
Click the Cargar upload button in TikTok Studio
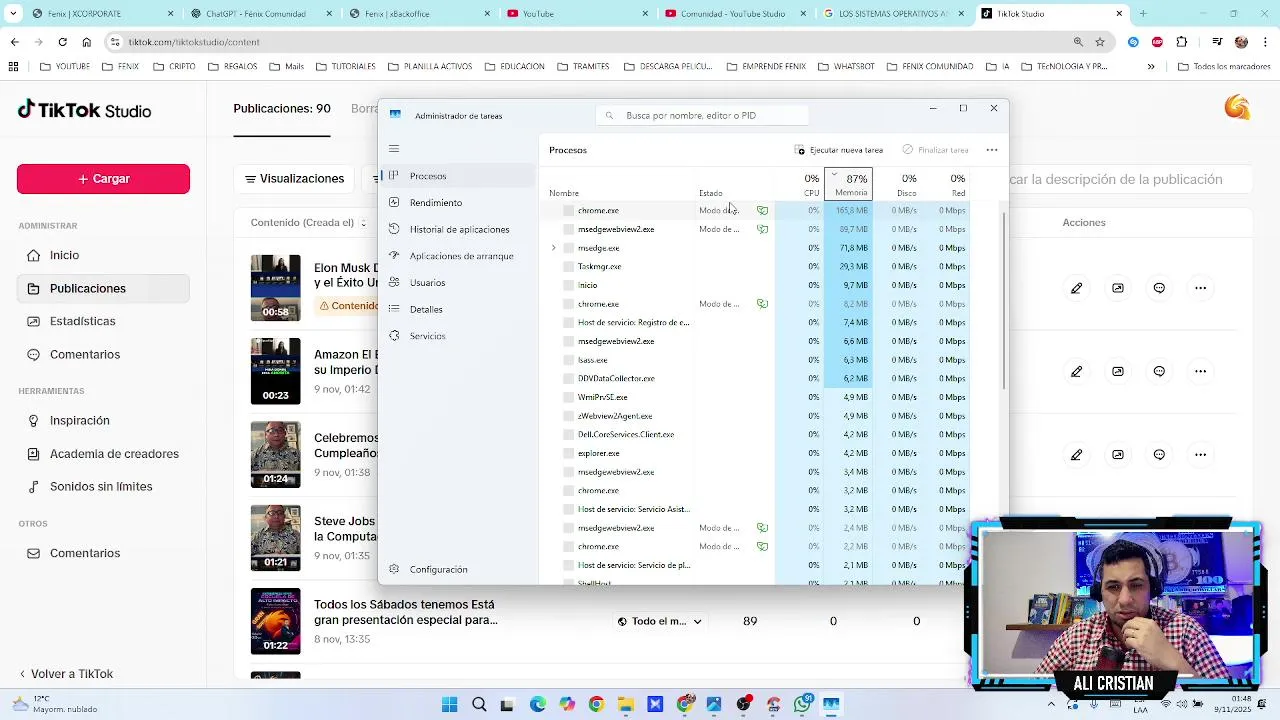click(x=103, y=179)
